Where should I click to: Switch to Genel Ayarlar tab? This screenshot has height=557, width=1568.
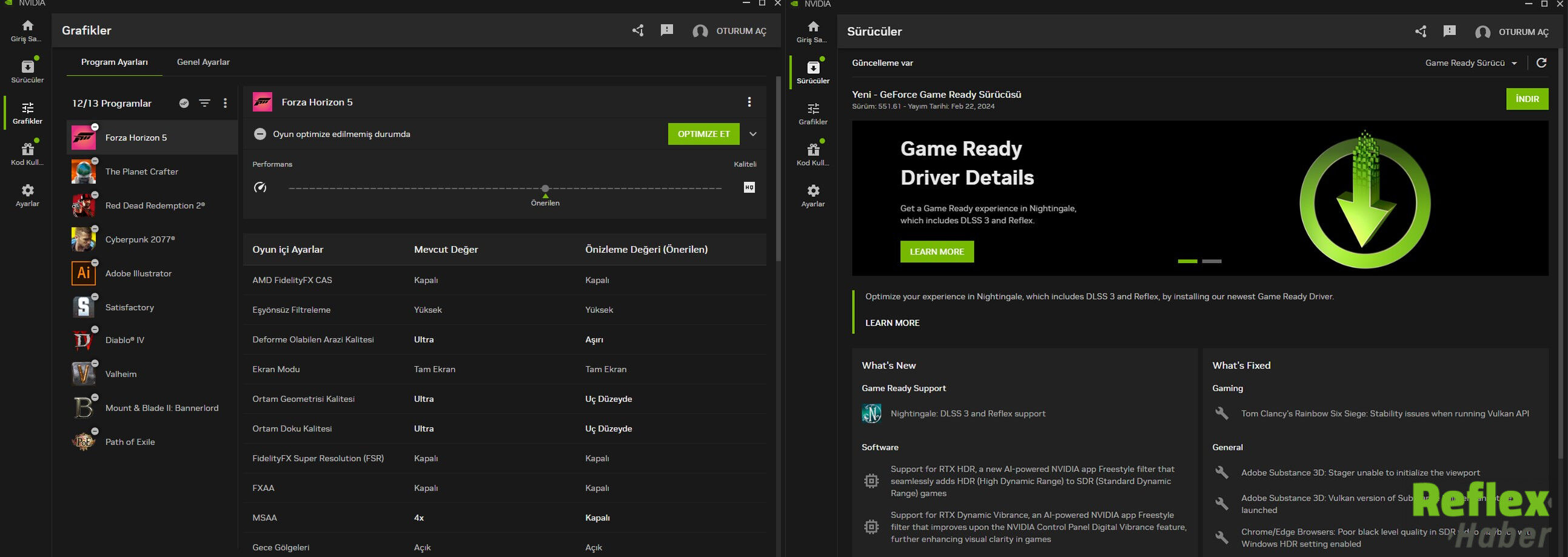(203, 62)
